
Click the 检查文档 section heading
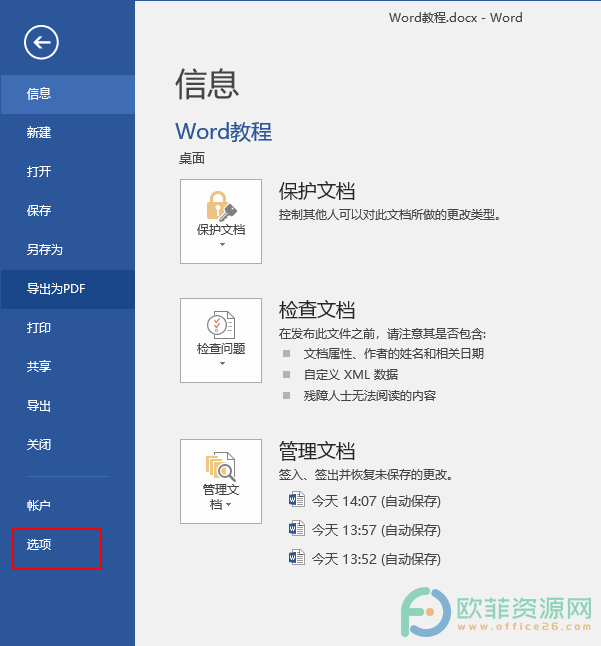click(317, 310)
